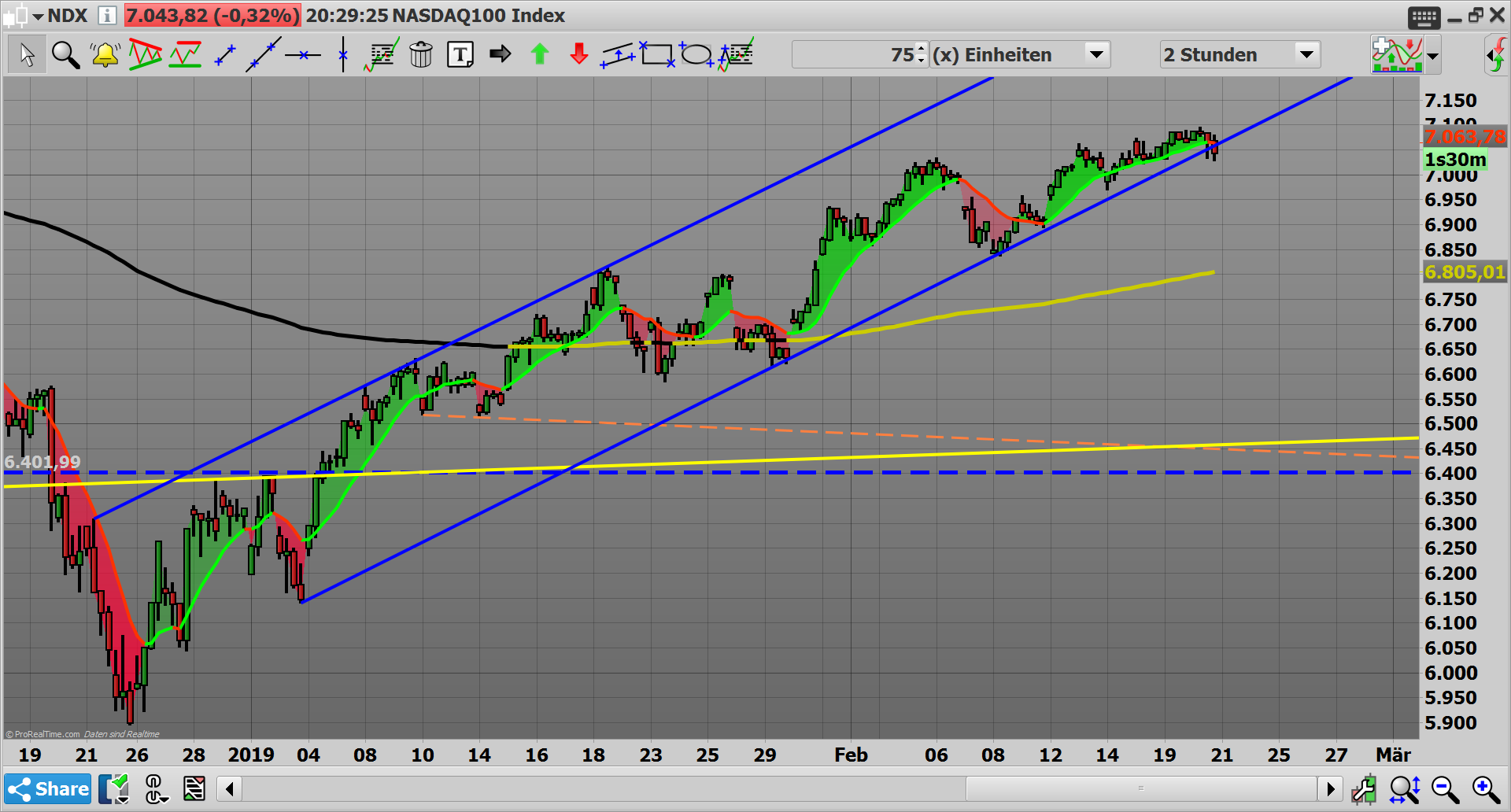Select the vertical line tool
Image resolution: width=1511 pixels, height=812 pixels.
[x=343, y=55]
